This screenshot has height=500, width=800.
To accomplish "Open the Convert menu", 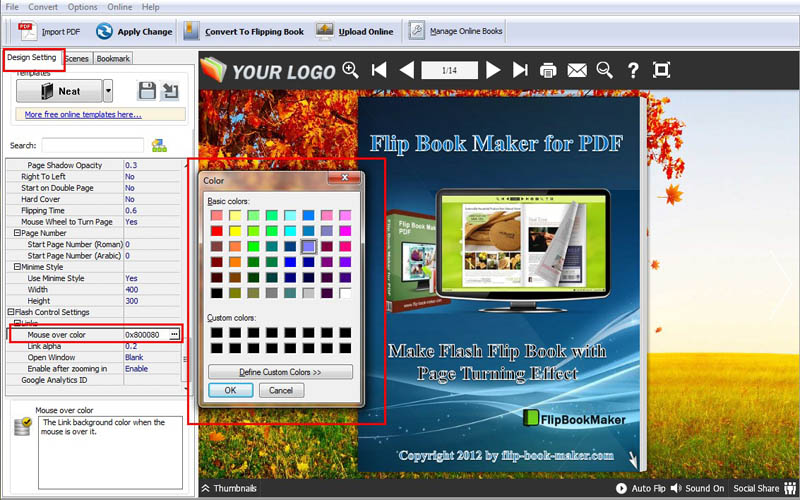I will 43,7.
